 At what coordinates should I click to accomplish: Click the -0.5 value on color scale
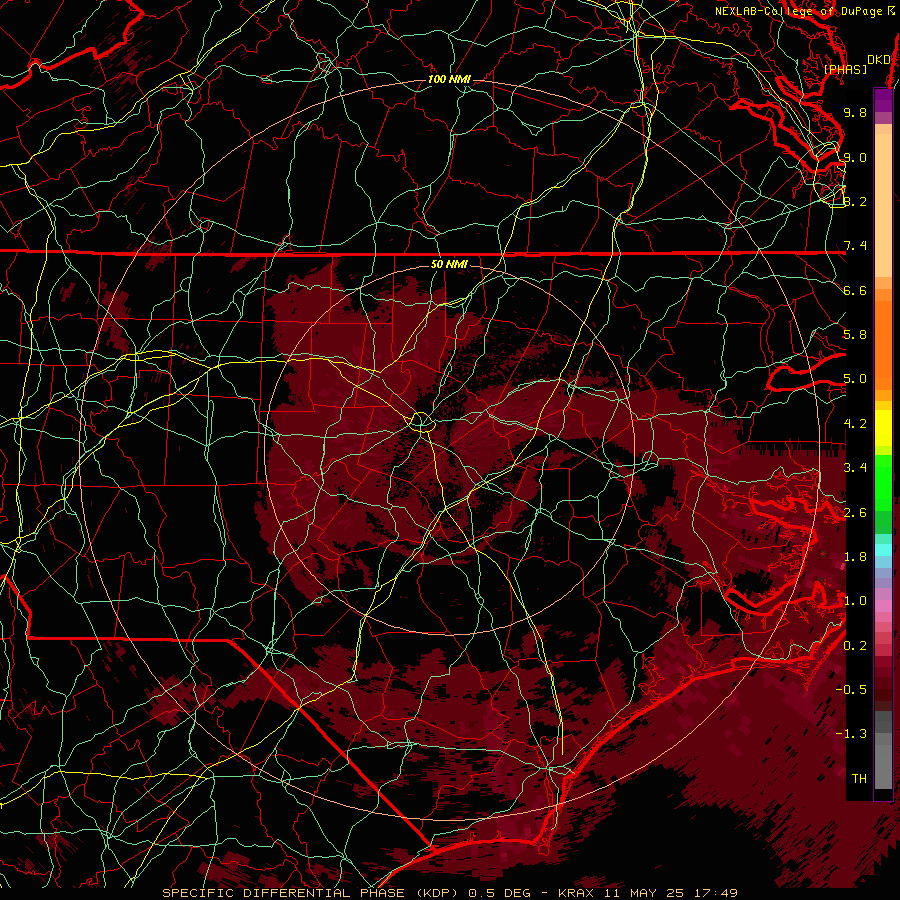[852, 690]
